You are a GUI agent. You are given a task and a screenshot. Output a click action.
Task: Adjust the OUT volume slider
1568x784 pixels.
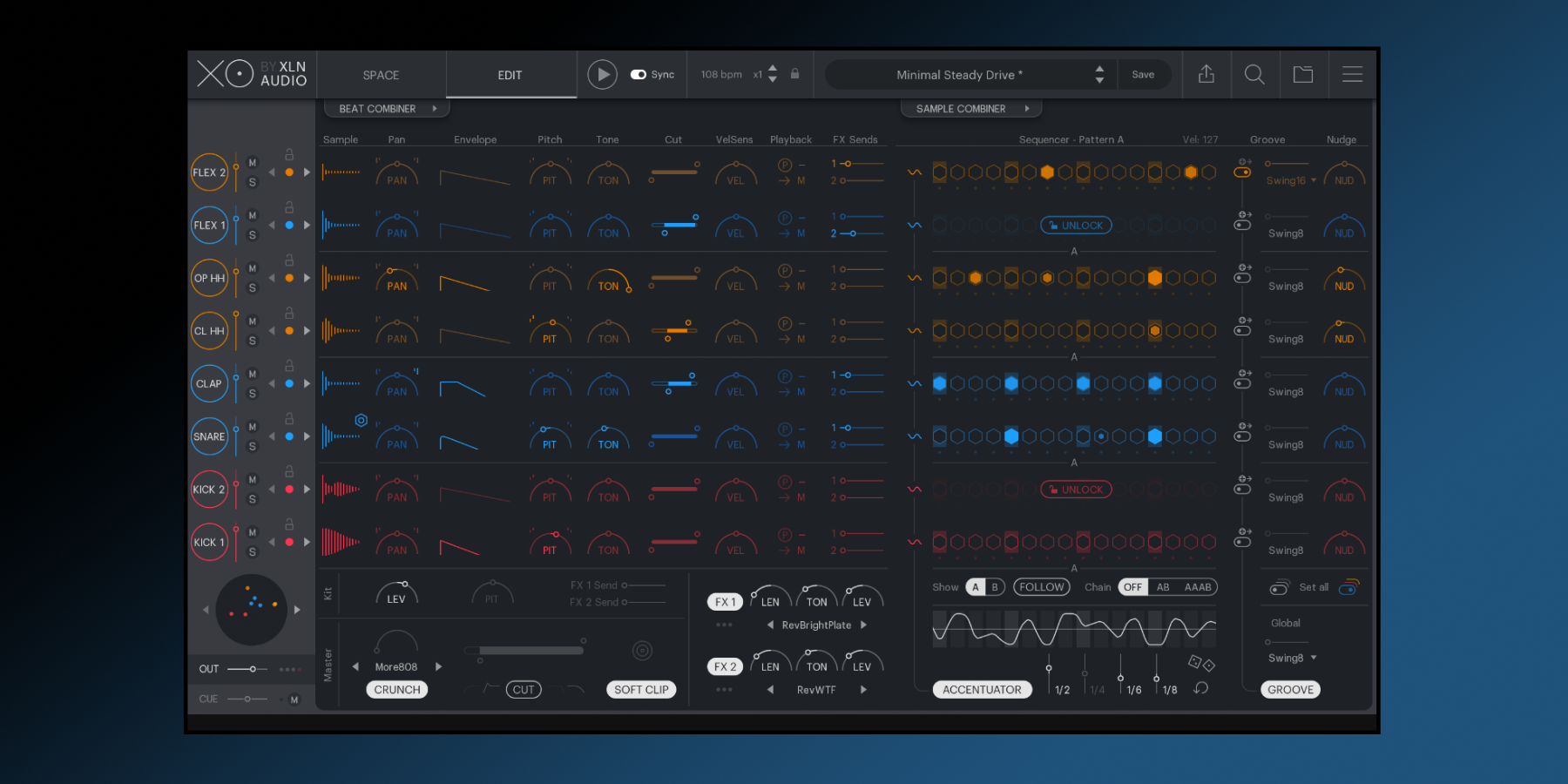[x=252, y=669]
